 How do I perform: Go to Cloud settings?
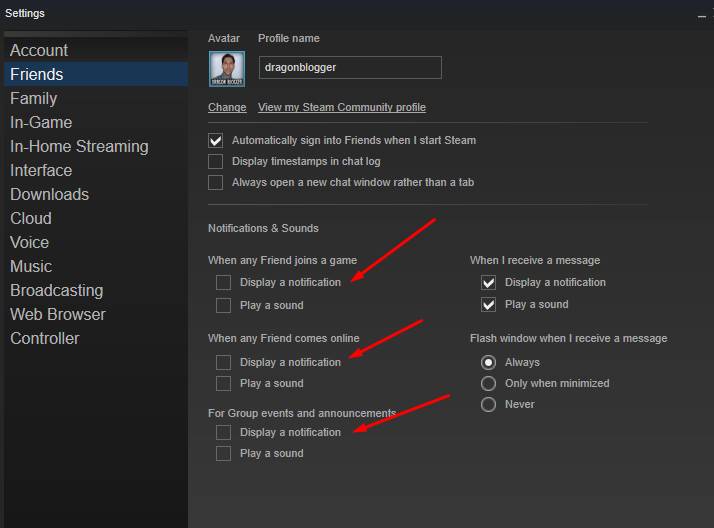pyautogui.click(x=96, y=218)
